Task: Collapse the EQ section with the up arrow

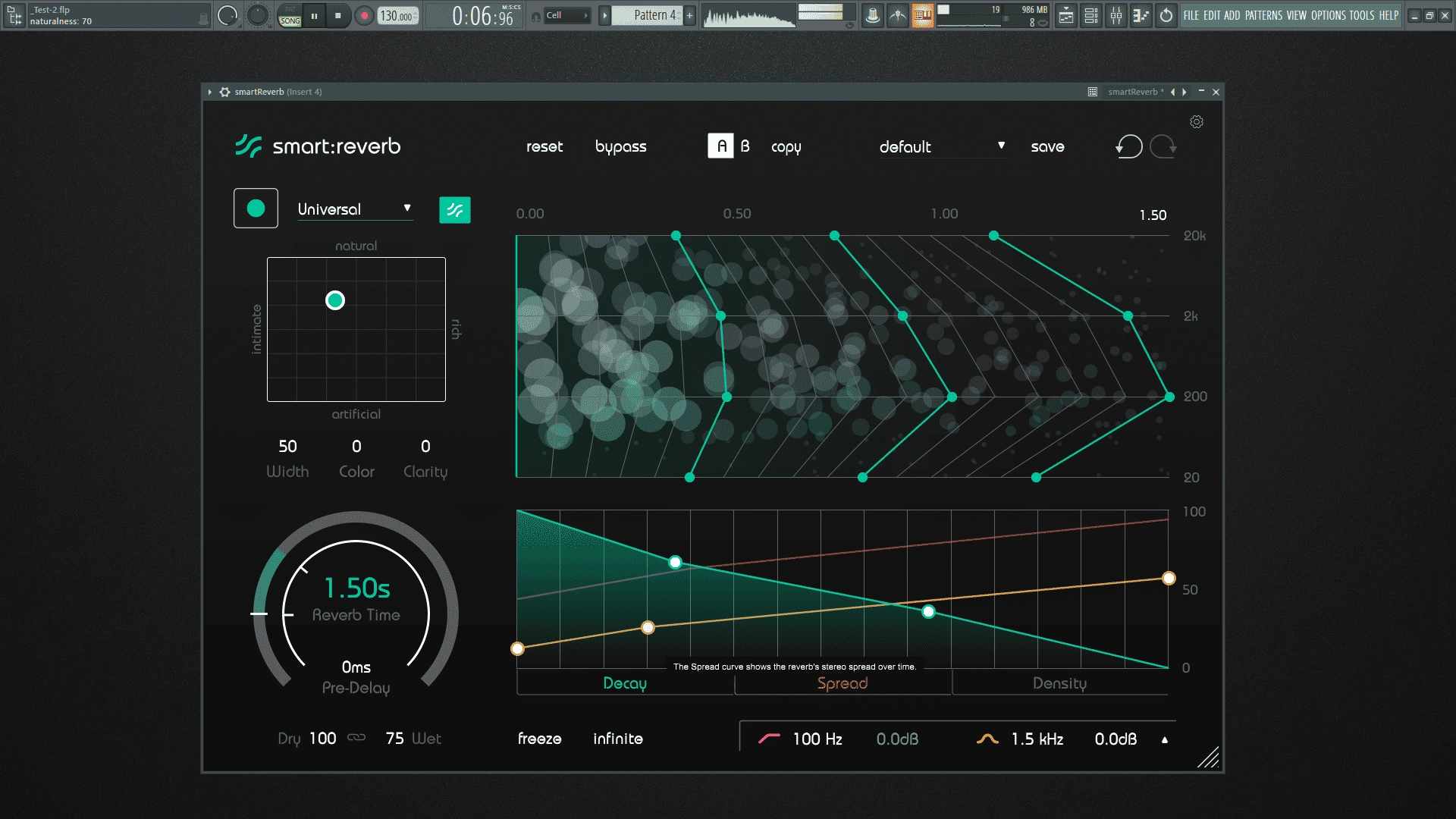Action: pyautogui.click(x=1165, y=739)
